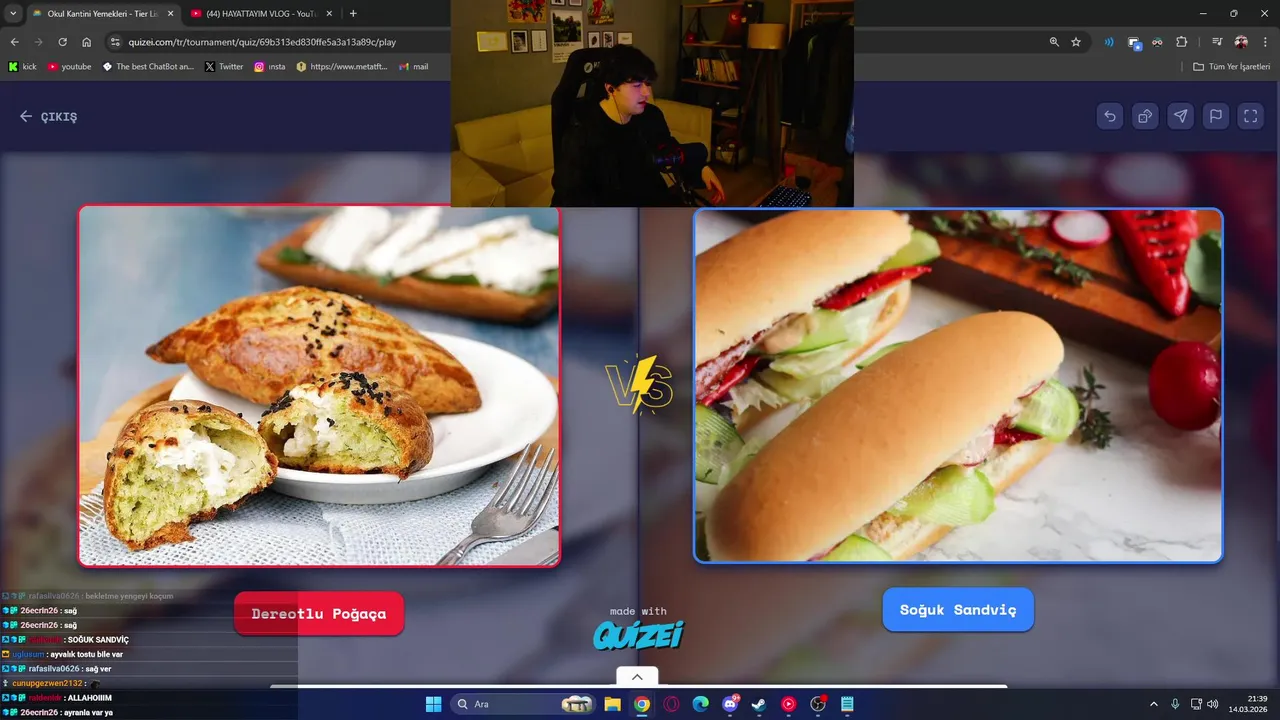Show hidden system tray icons
Image resolution: width=1280 pixels, height=720 pixels.
coord(1153,704)
